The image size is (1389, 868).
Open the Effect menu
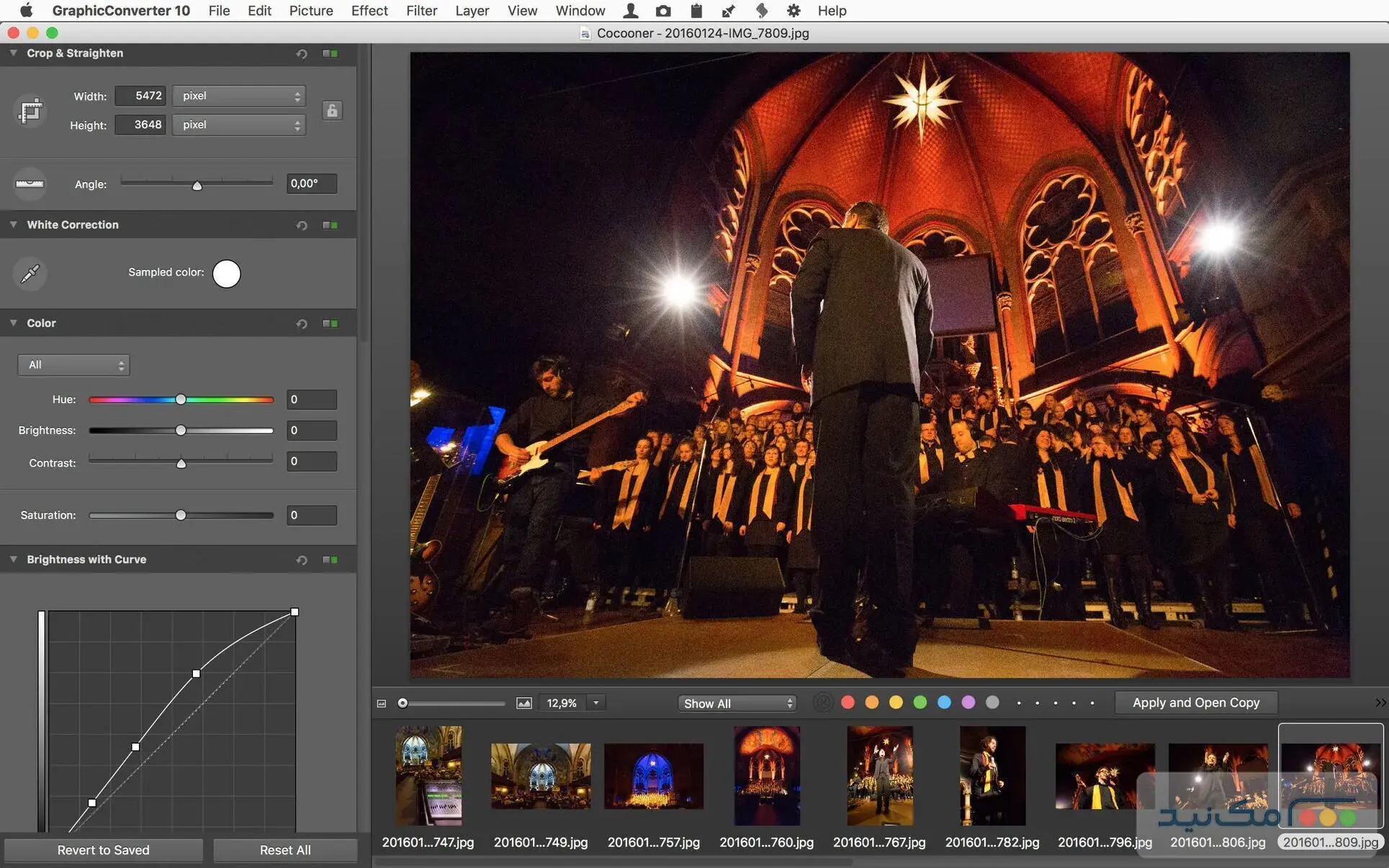point(369,11)
